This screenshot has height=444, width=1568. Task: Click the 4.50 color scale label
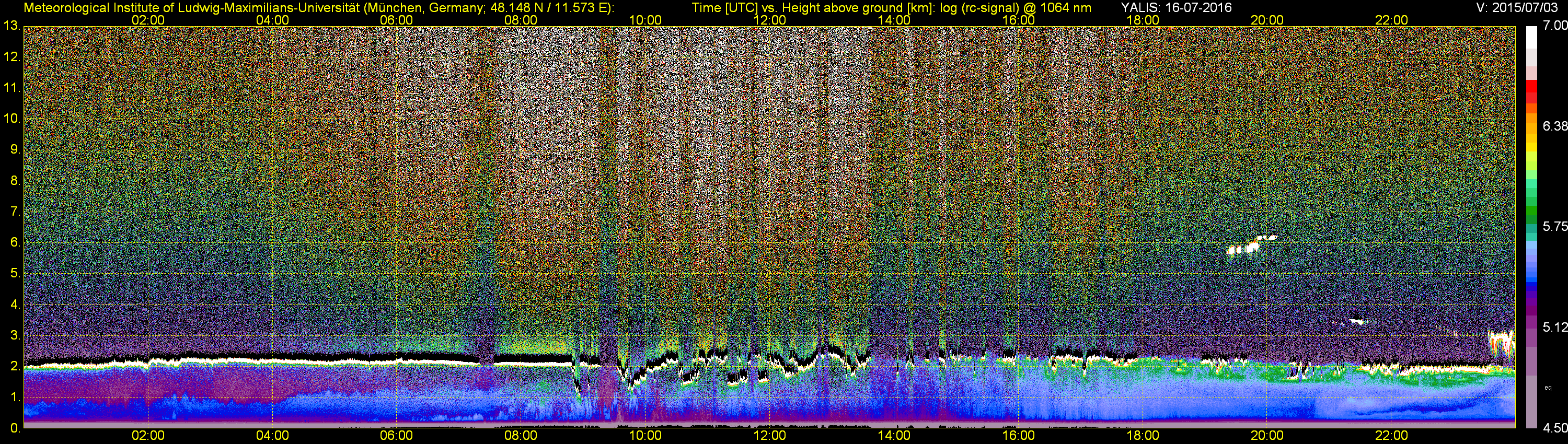(1554, 428)
